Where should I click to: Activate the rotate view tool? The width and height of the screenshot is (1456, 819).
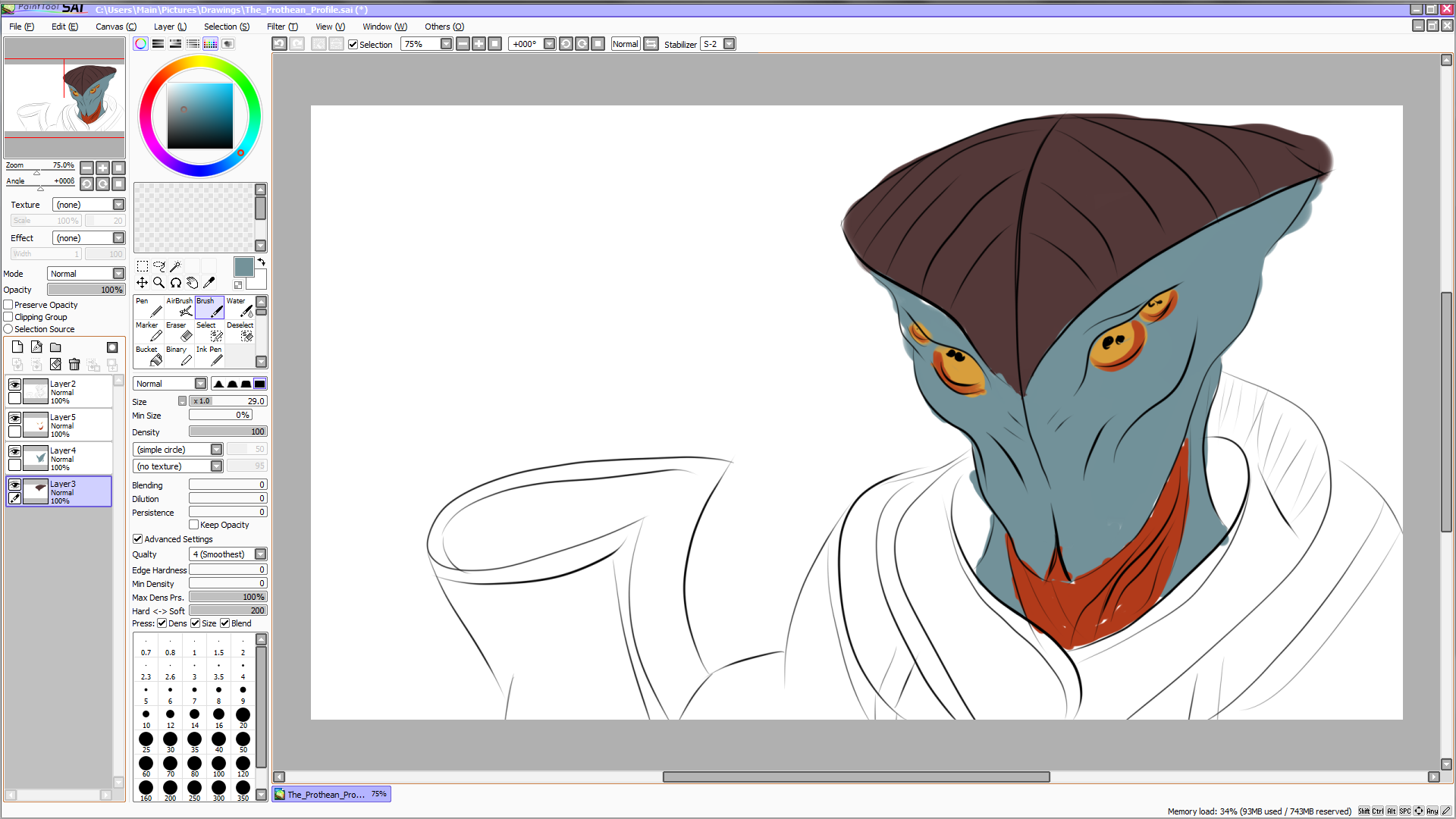tap(175, 283)
